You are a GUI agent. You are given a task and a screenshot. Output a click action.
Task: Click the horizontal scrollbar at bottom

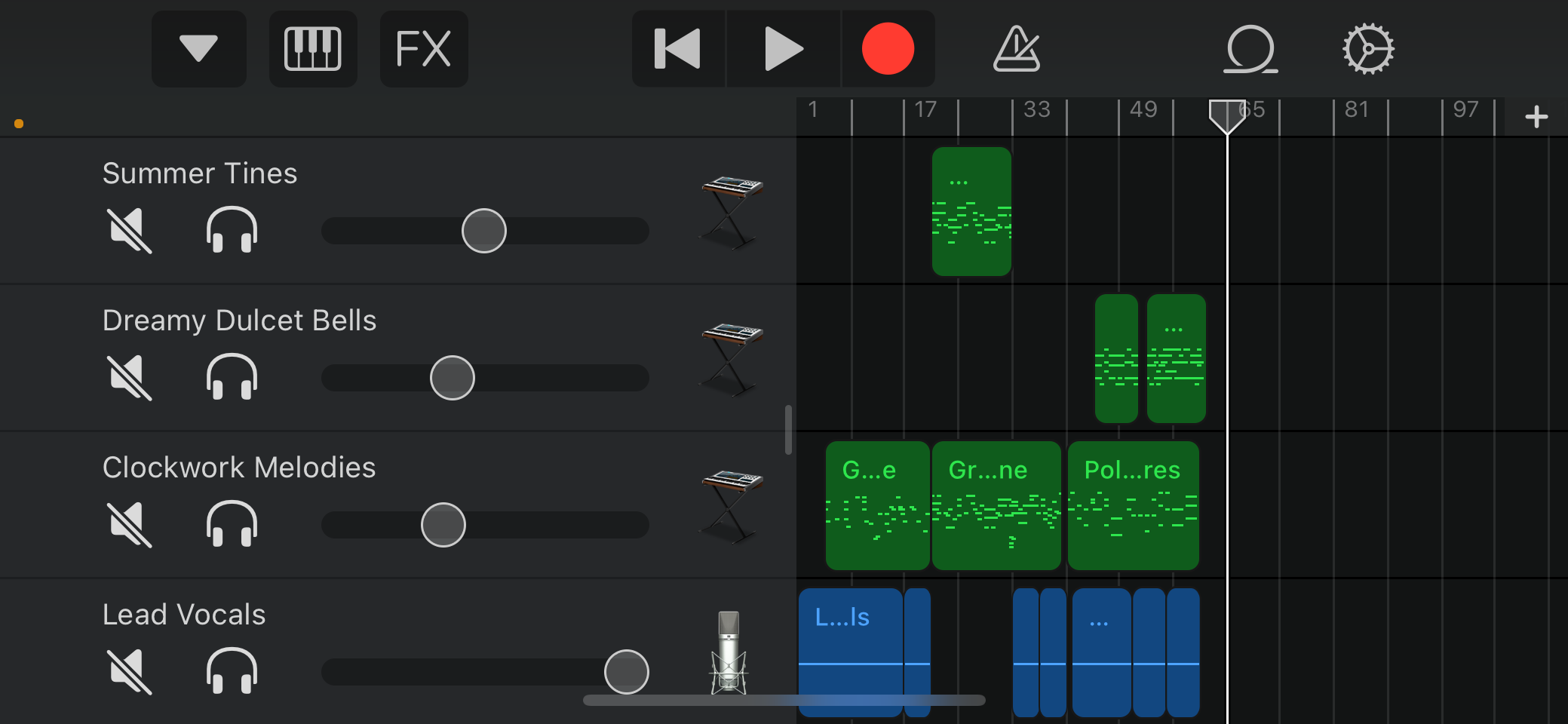click(784, 700)
